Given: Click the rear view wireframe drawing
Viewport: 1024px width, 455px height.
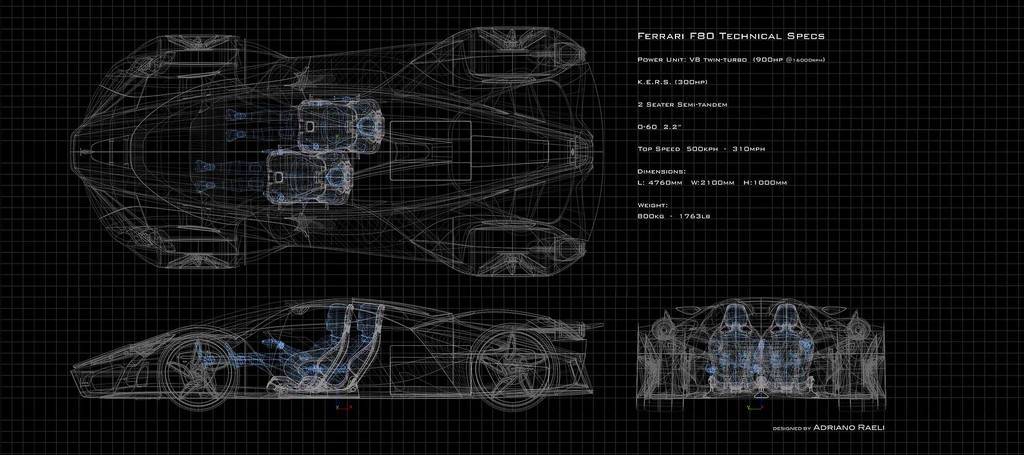Looking at the screenshot, I should pos(760,348).
